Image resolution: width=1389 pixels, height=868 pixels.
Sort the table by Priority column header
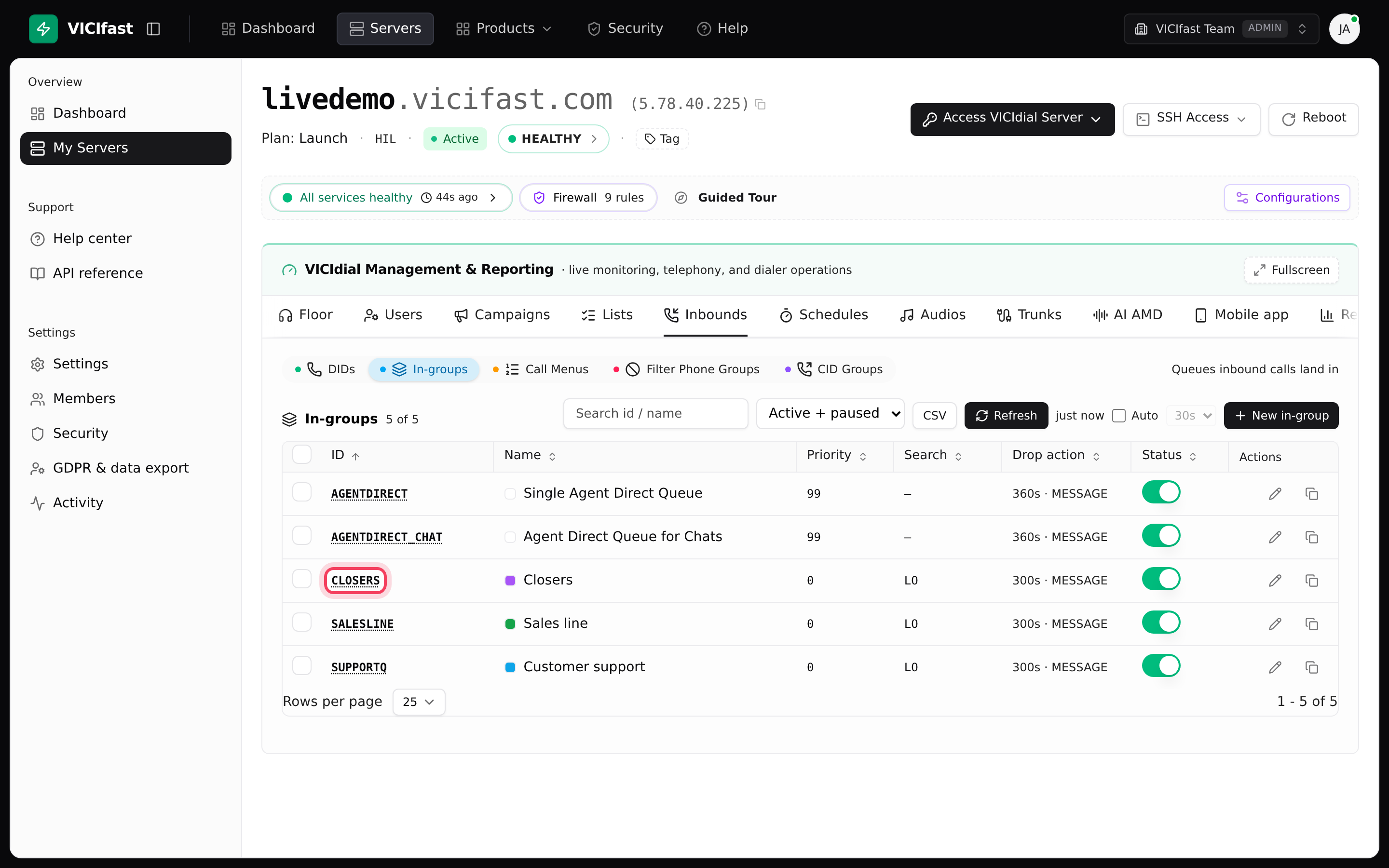(x=836, y=455)
